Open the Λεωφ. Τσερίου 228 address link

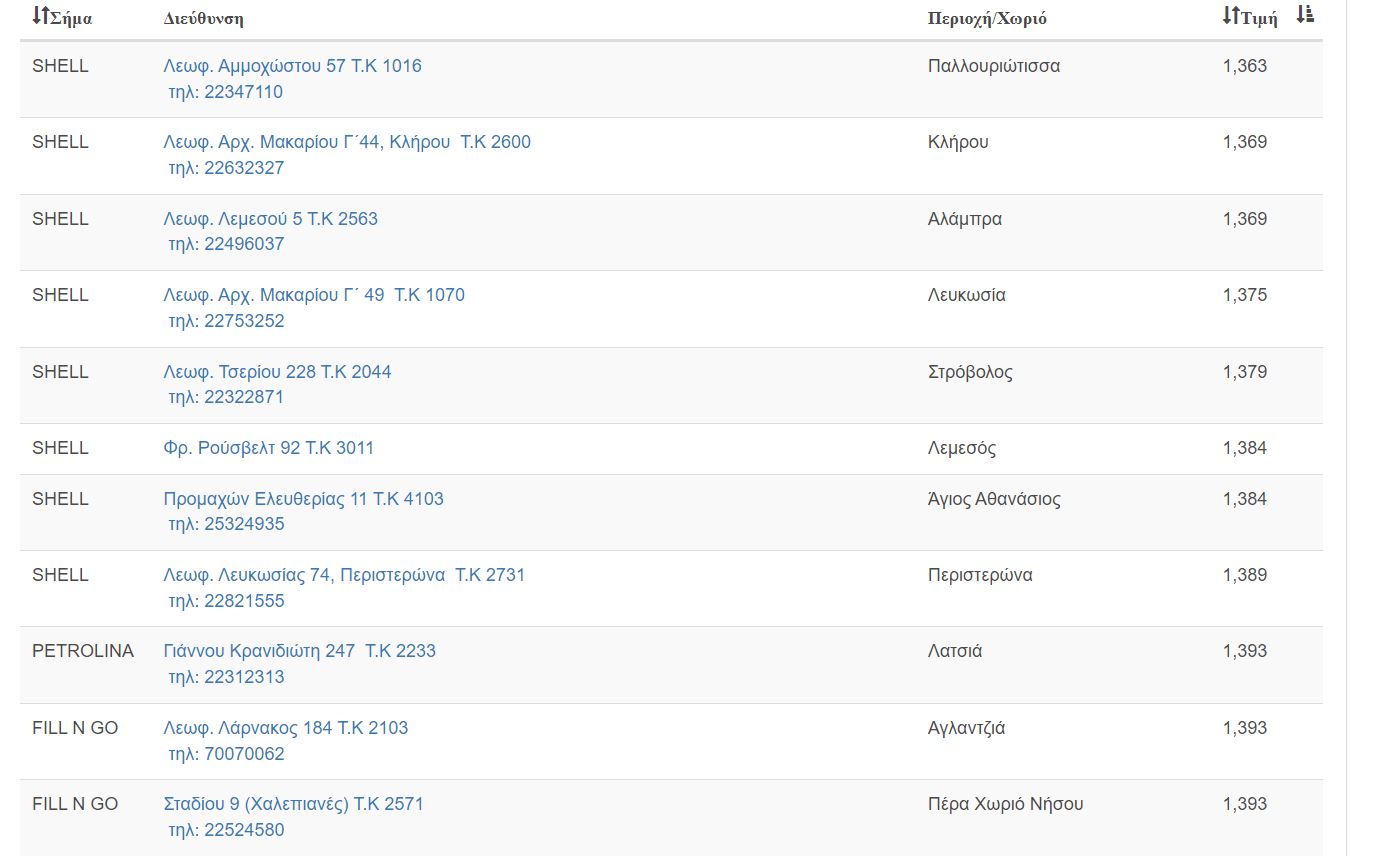click(x=277, y=372)
